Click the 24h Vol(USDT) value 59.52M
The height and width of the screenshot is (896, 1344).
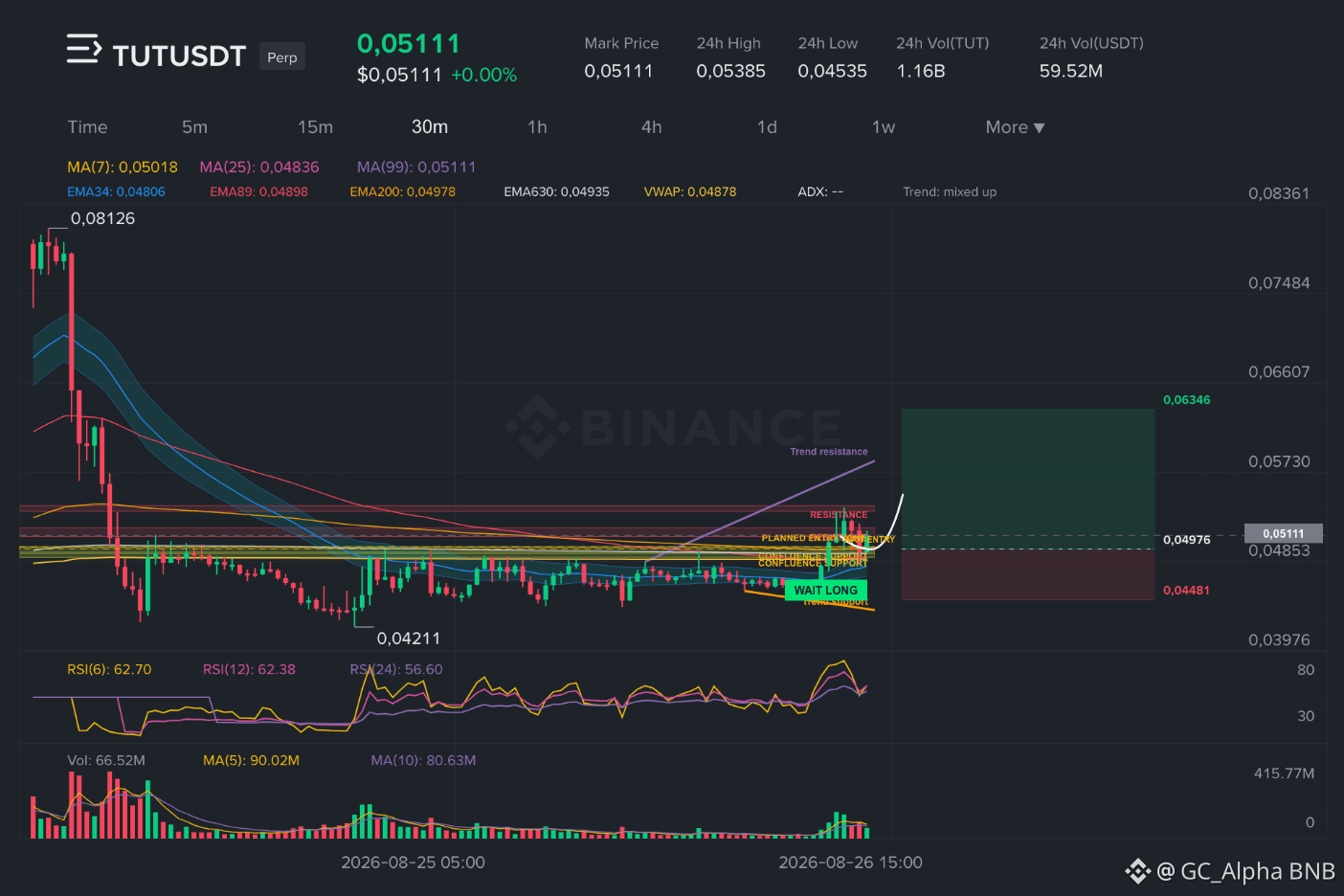(x=1071, y=71)
